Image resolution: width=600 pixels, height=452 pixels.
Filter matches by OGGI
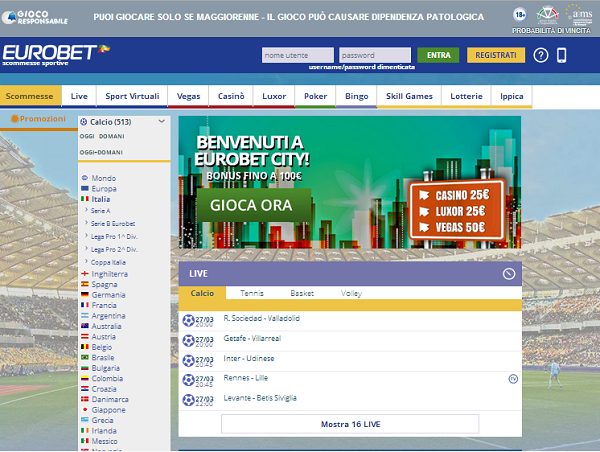pos(87,136)
